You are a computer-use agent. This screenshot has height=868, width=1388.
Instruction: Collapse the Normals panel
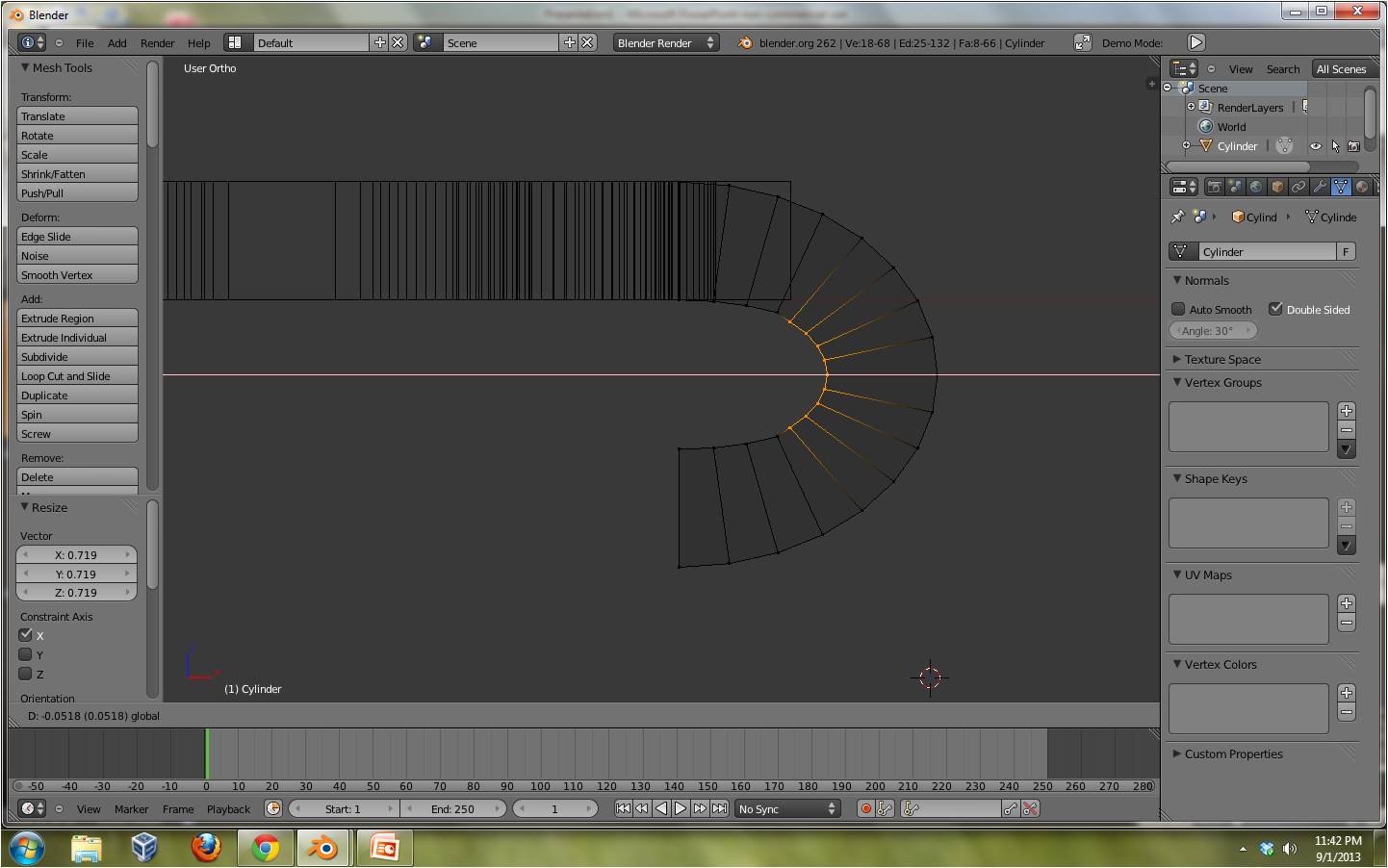tap(1177, 280)
